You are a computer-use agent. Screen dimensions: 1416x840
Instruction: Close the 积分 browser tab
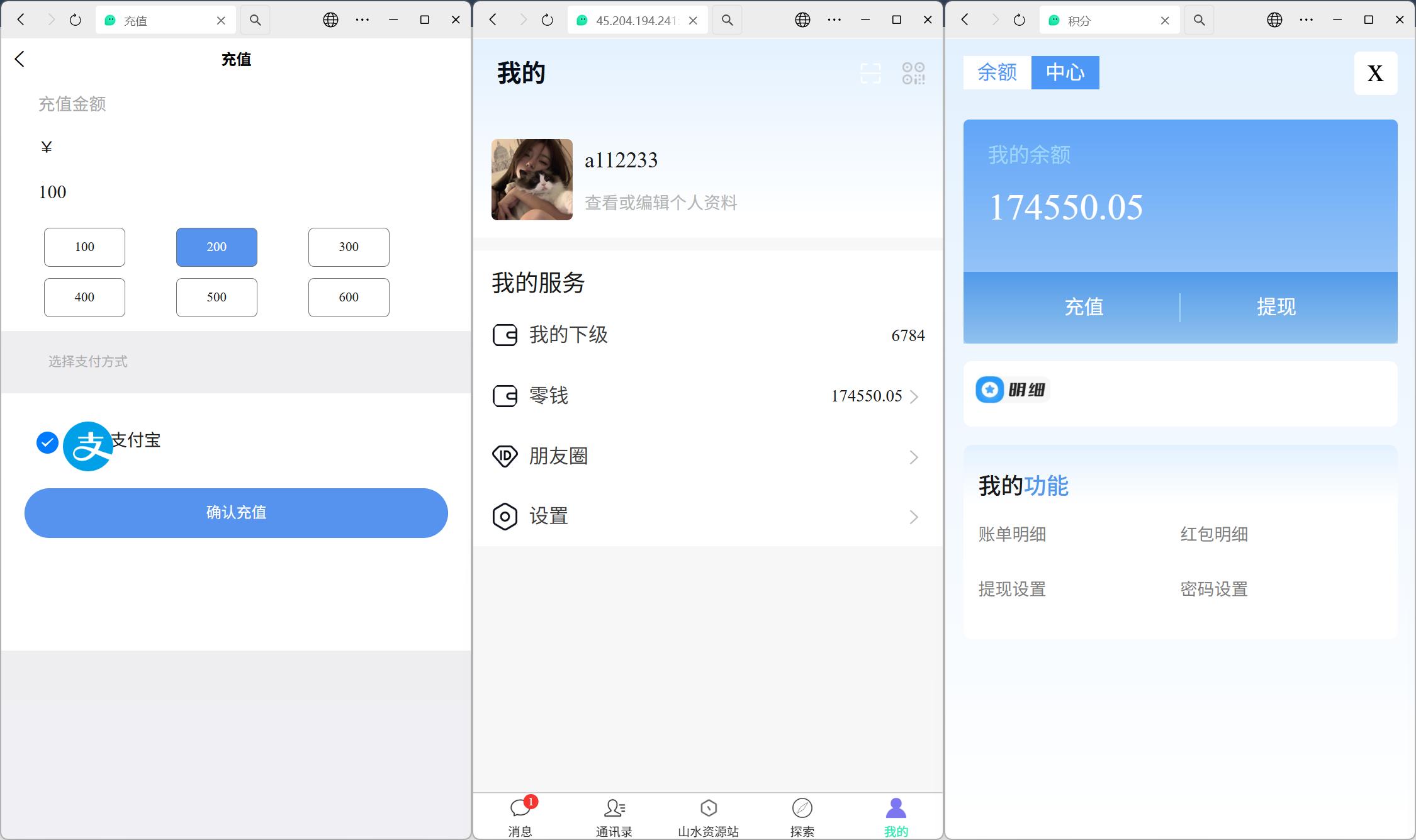click(1165, 21)
